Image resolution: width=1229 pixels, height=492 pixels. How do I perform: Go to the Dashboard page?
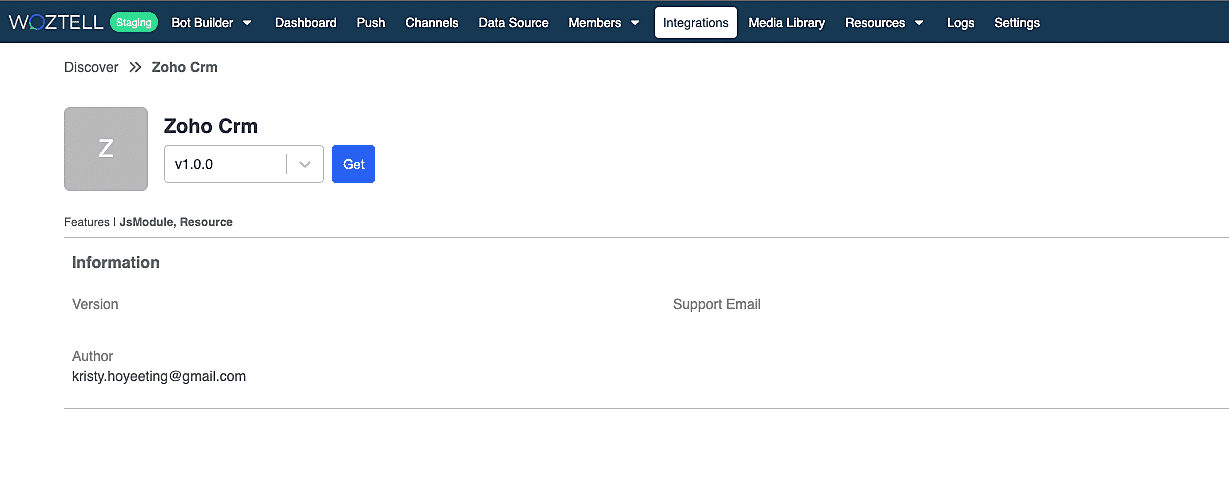point(306,22)
